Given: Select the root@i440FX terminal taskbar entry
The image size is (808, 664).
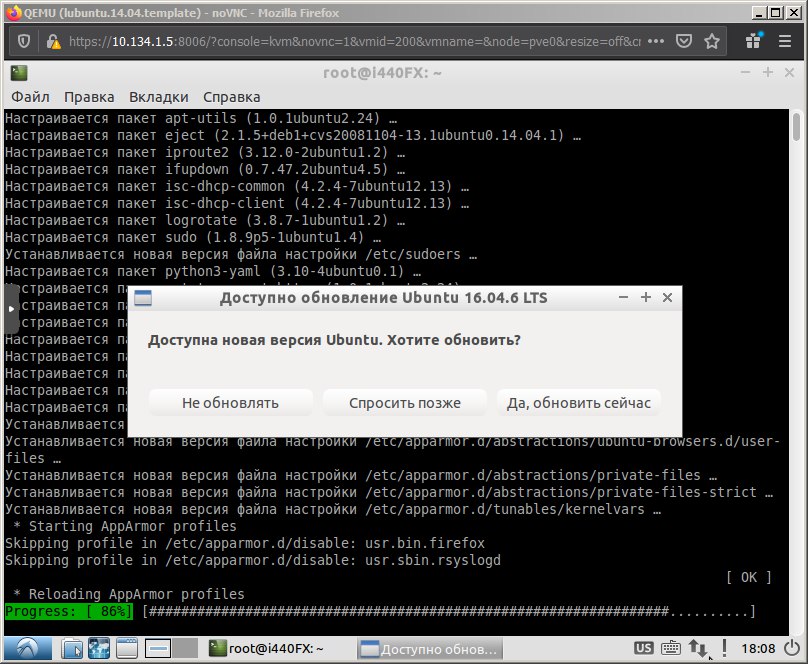Looking at the screenshot, I should coord(266,649).
